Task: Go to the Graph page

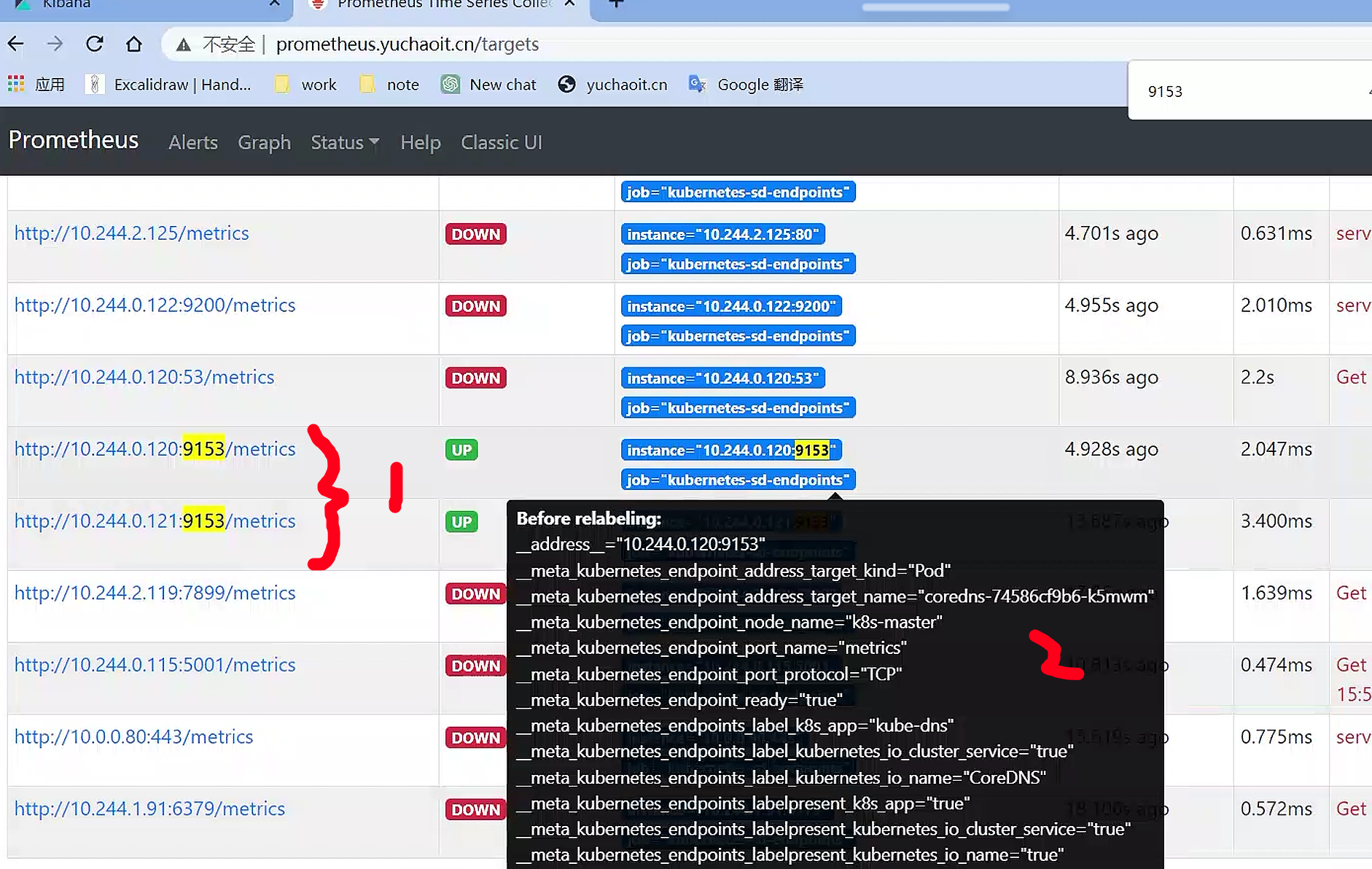Action: point(264,143)
